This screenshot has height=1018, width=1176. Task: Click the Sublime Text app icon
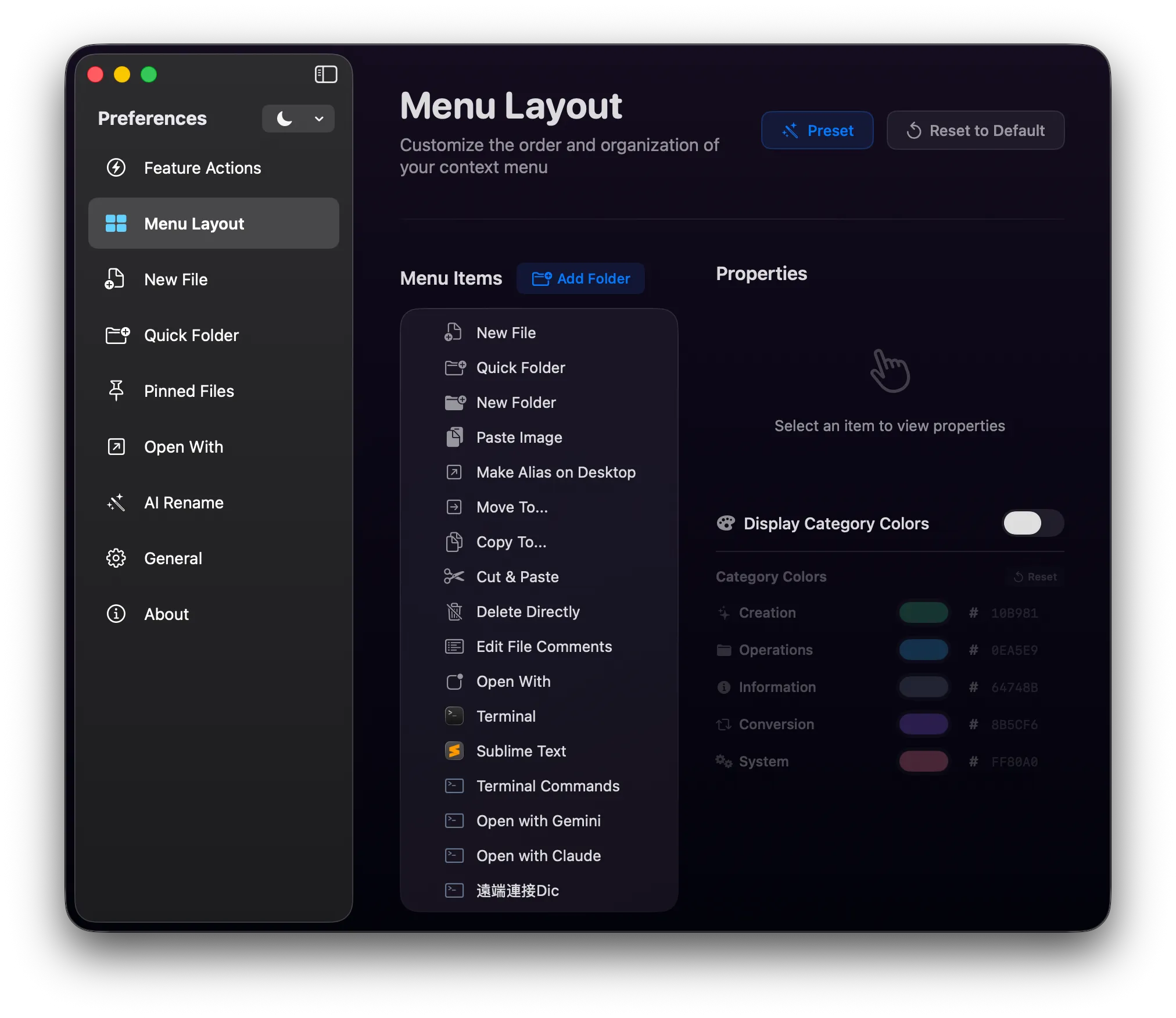click(x=454, y=751)
